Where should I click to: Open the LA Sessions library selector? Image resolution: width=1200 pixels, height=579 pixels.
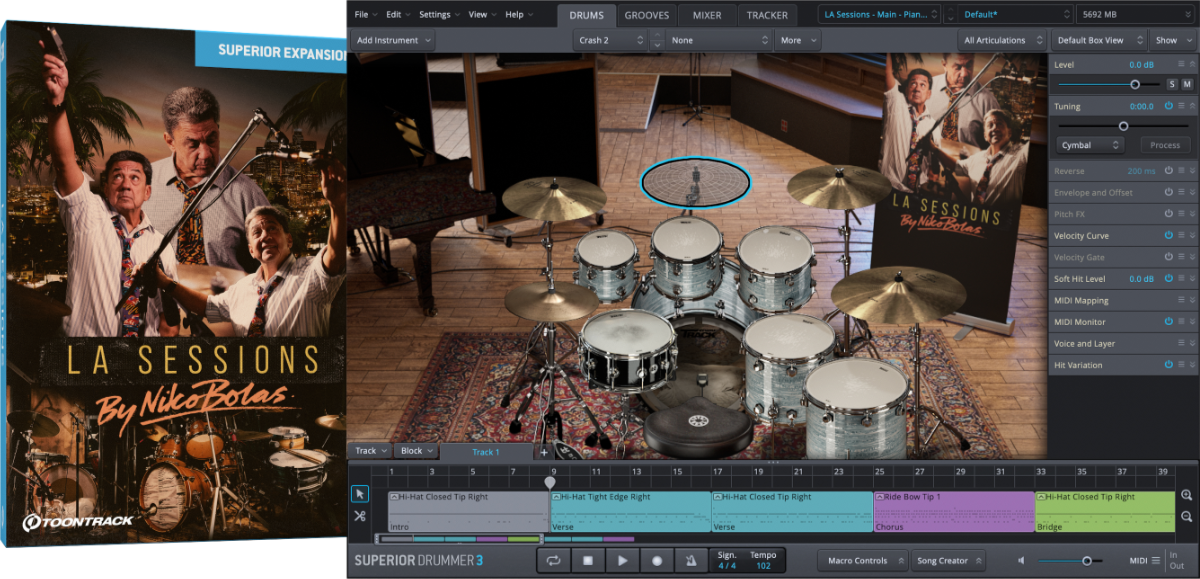[x=879, y=14]
